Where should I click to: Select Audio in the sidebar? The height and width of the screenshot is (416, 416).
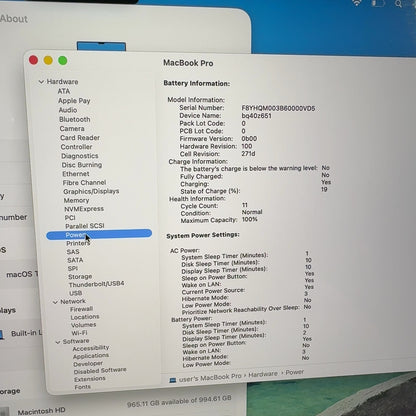tap(68, 110)
